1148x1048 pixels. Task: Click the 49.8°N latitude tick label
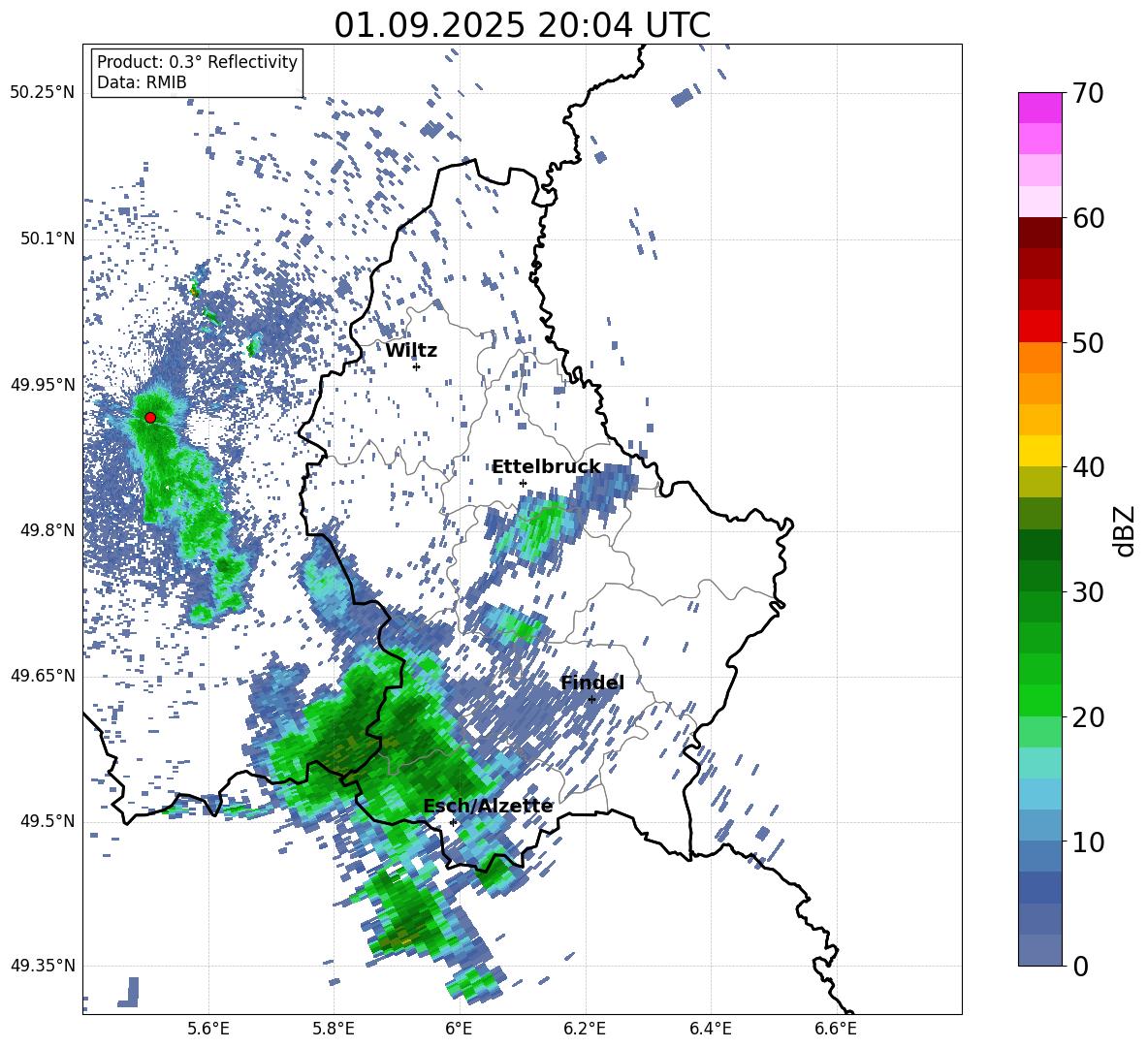tap(48, 530)
